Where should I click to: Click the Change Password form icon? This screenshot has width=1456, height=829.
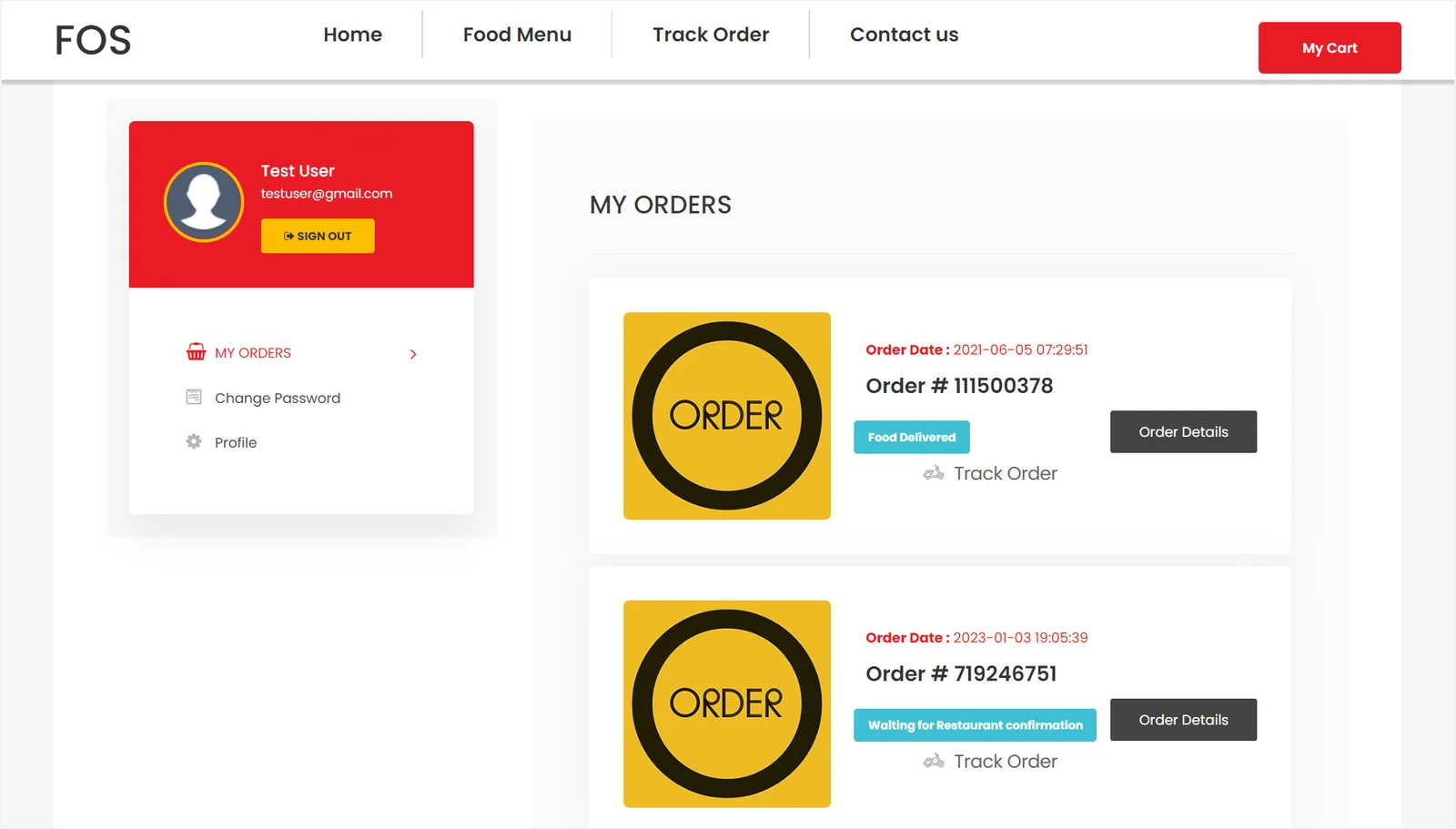coord(194,397)
